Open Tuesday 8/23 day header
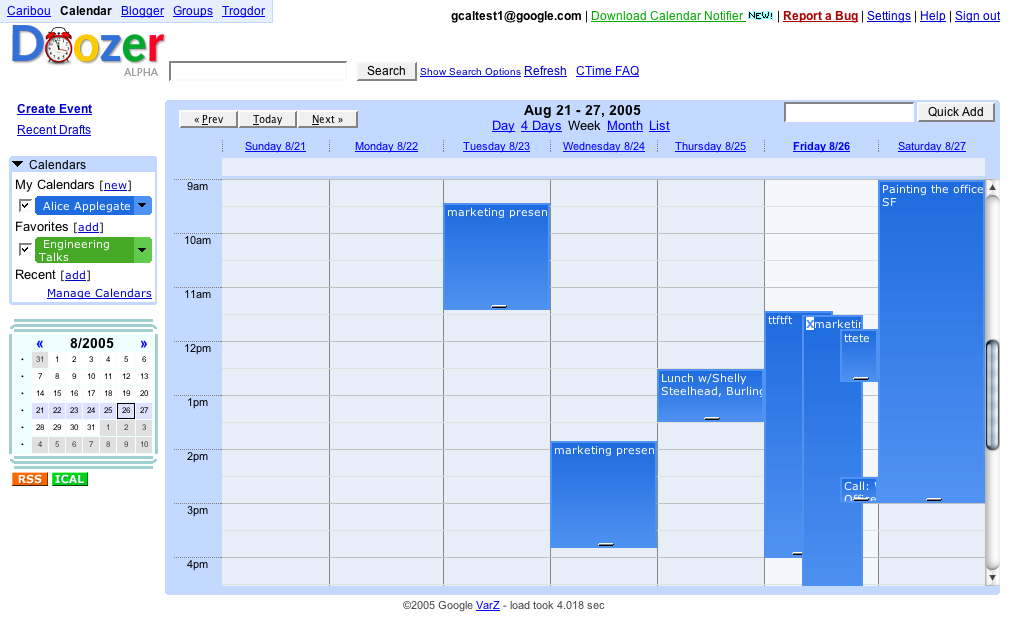The image size is (1009, 623). tap(496, 147)
